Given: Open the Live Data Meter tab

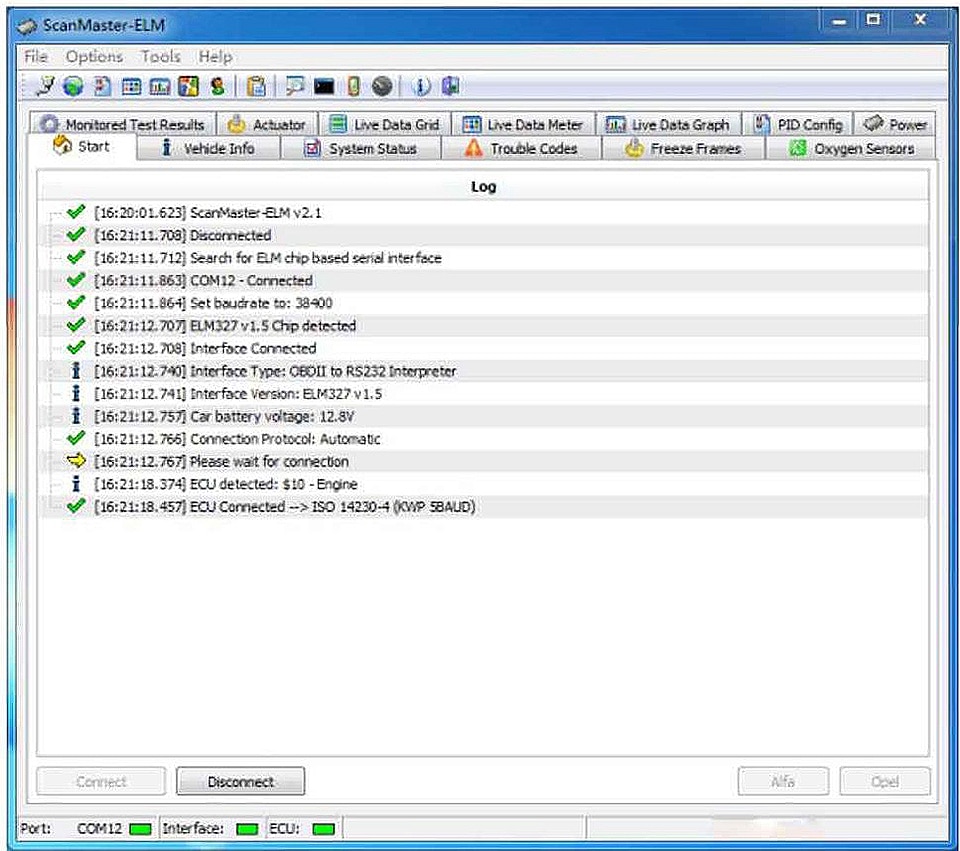Looking at the screenshot, I should coord(523,124).
